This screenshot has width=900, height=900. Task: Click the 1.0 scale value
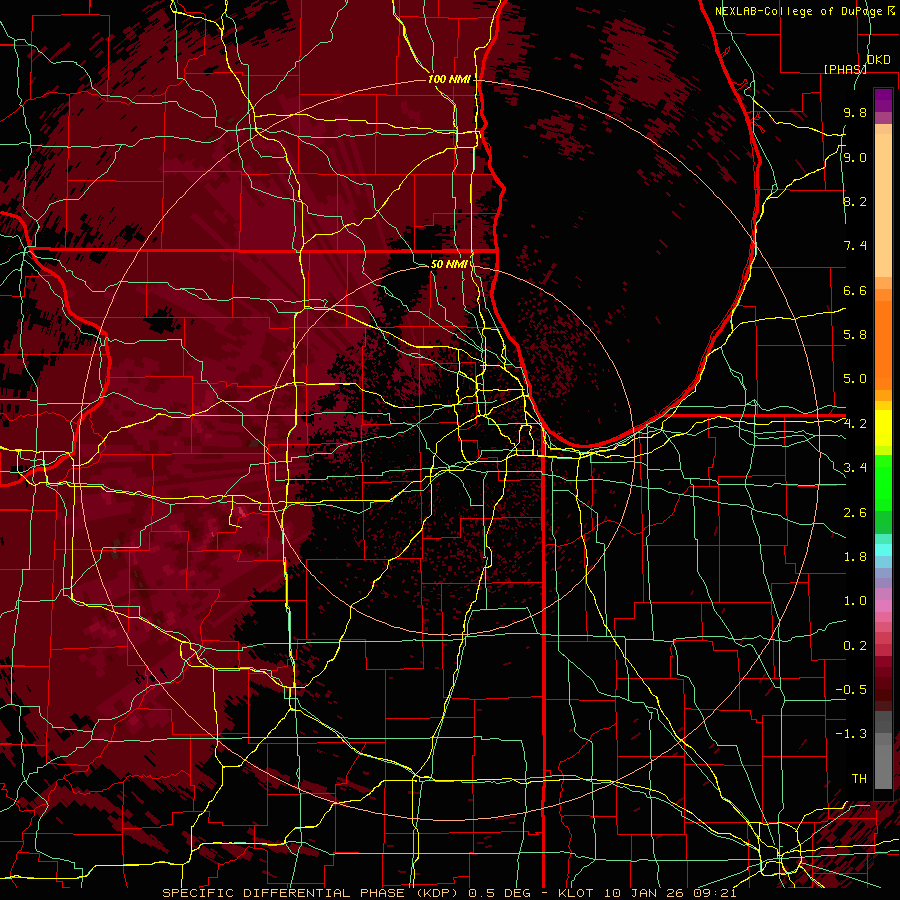coord(855,601)
